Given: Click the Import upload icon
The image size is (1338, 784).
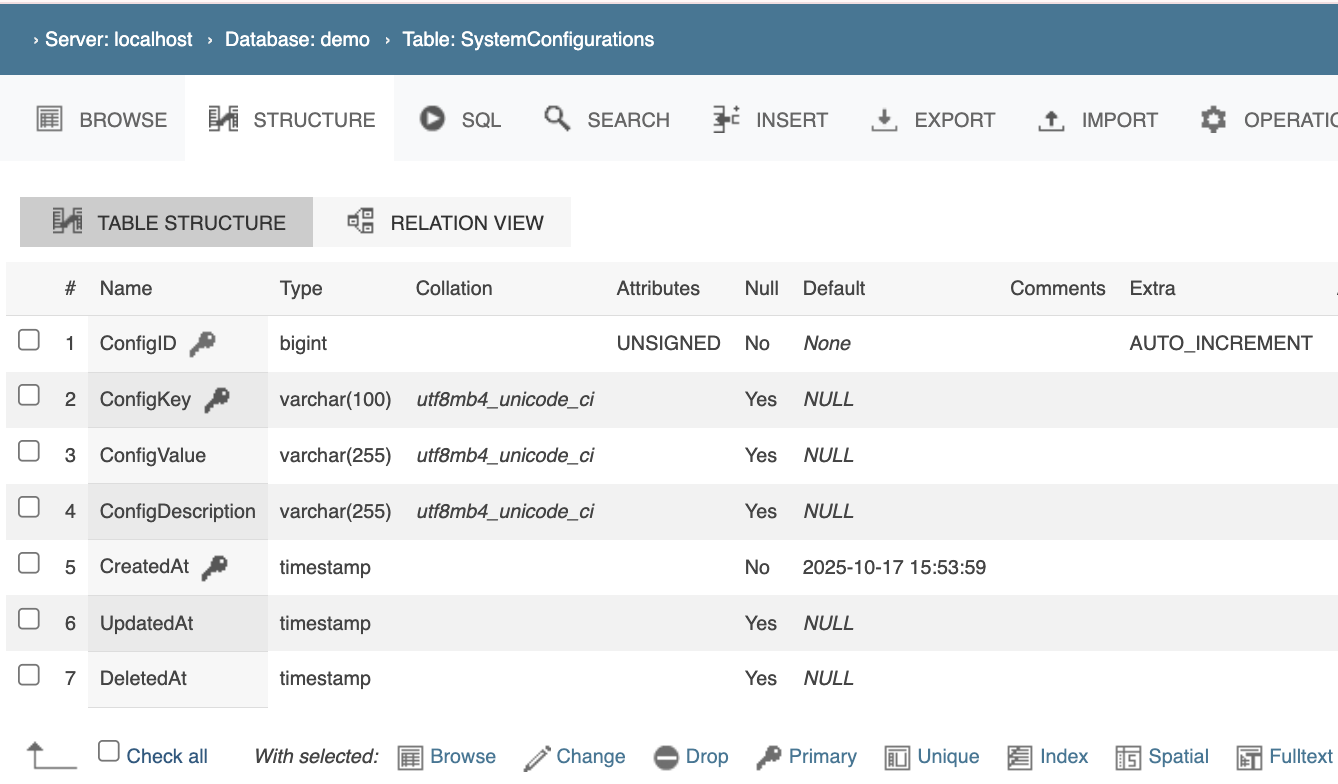Looking at the screenshot, I should 1050,120.
